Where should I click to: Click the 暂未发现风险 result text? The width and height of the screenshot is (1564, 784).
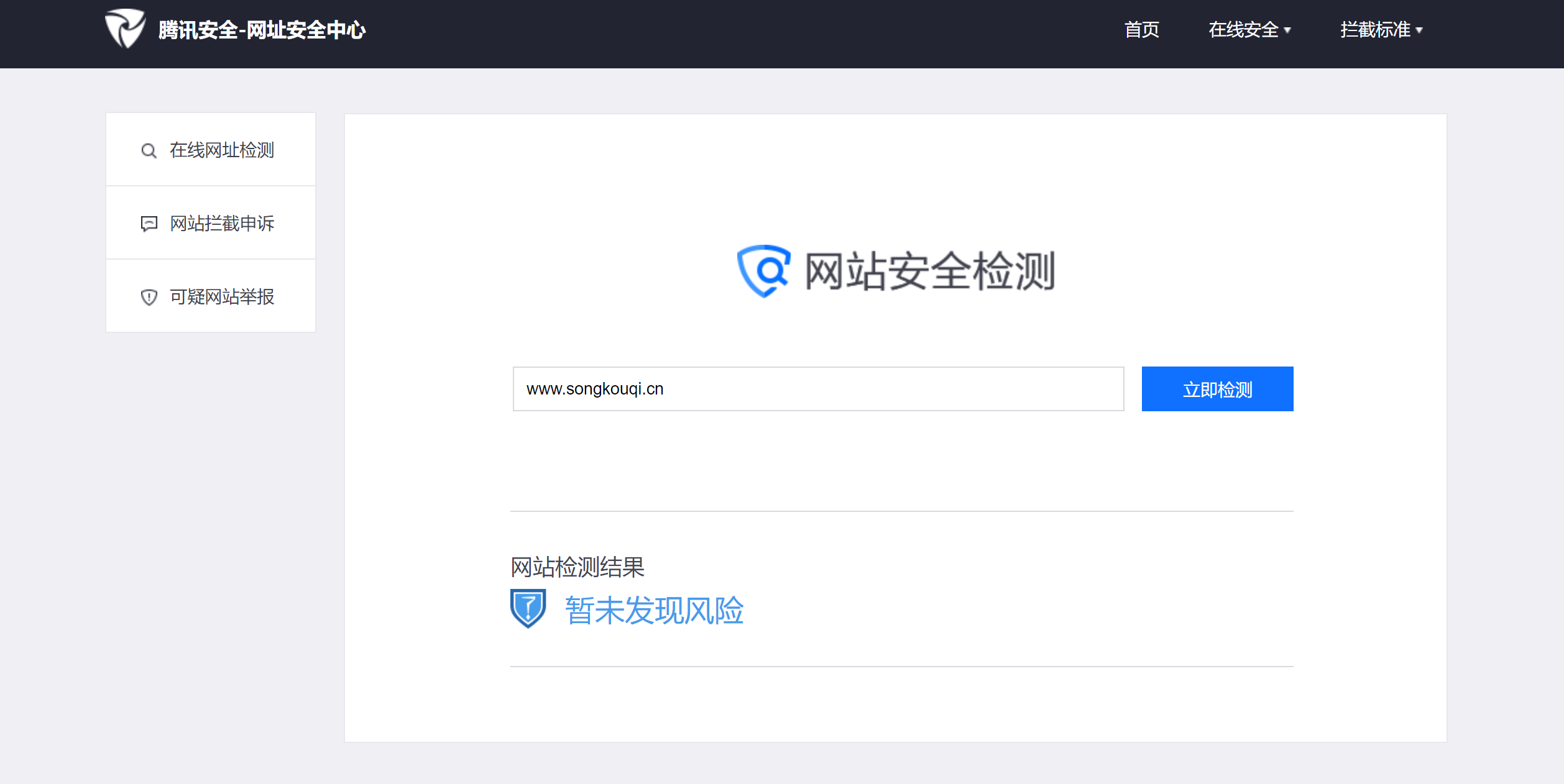[x=654, y=610]
